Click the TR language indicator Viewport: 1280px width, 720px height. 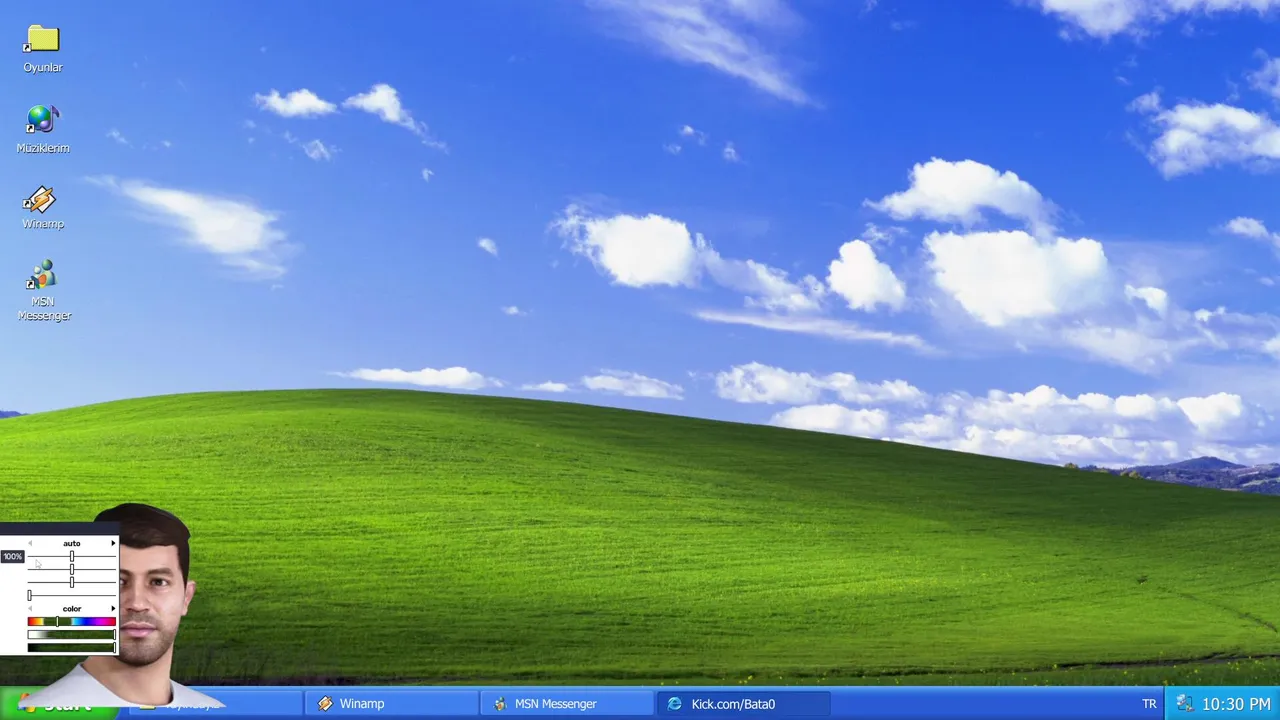click(1149, 704)
